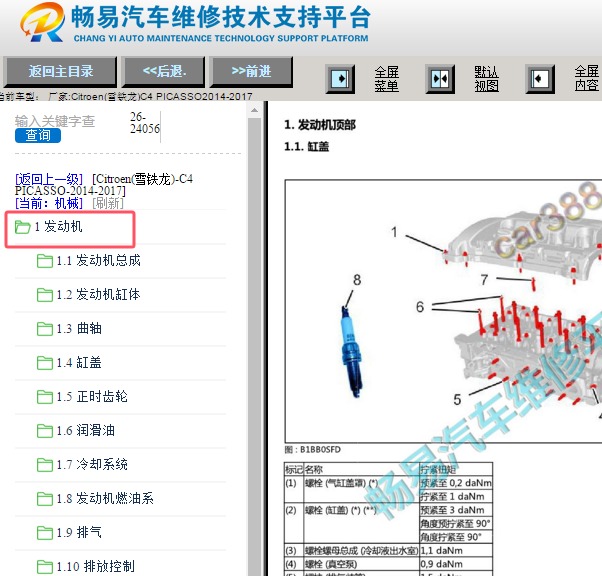Click the 返回上一级 link
The width and height of the screenshot is (602, 576).
(49, 179)
